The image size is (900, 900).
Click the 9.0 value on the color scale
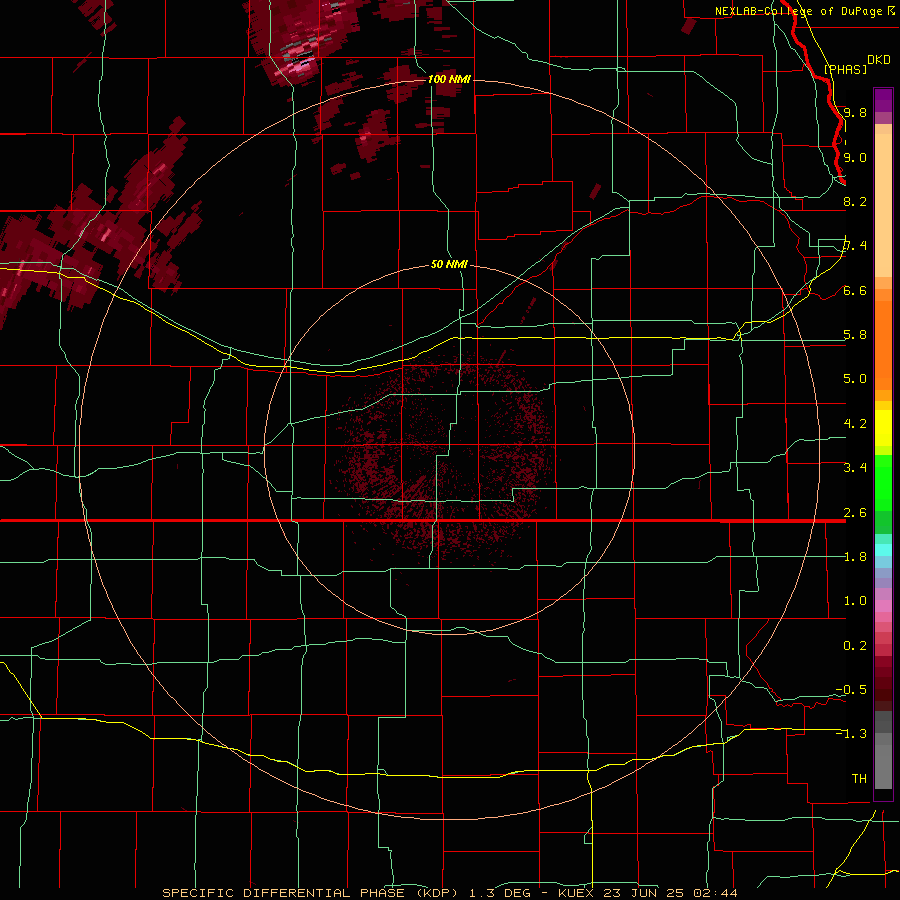pos(855,157)
